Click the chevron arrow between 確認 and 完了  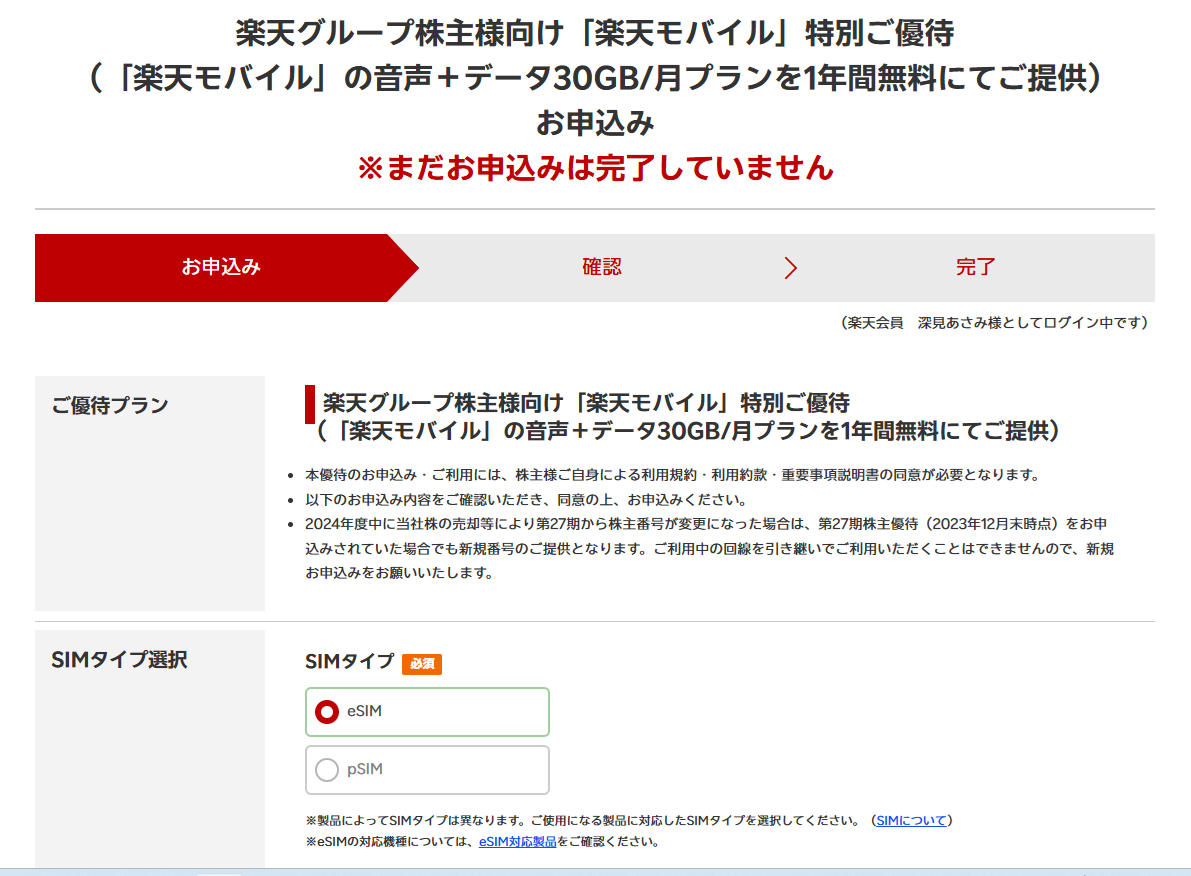click(x=790, y=268)
